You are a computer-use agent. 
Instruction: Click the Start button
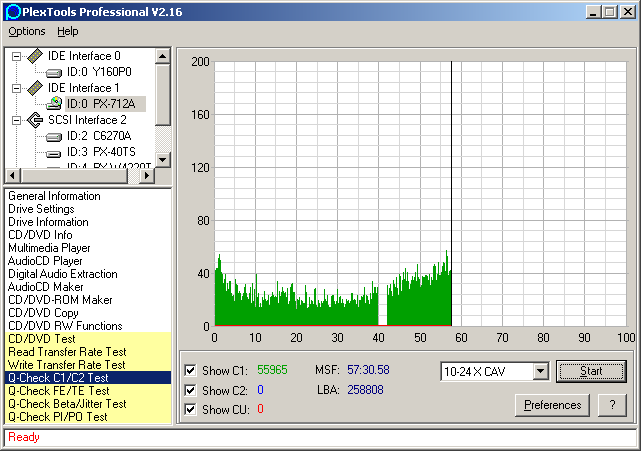591,371
